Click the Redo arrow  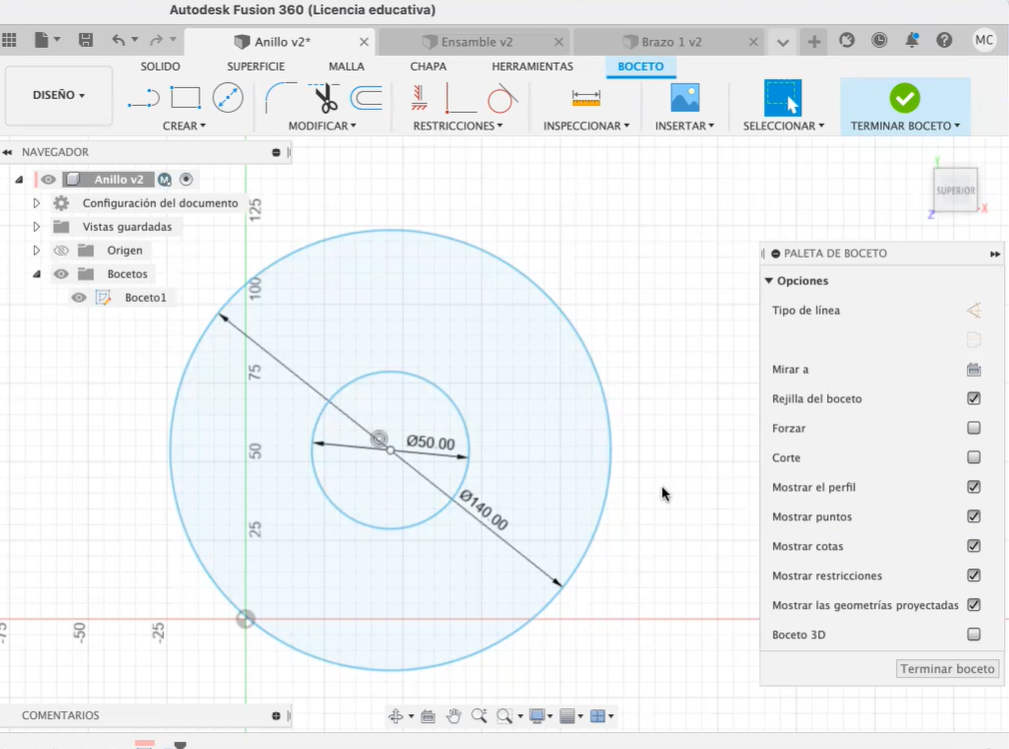pyautogui.click(x=156, y=40)
